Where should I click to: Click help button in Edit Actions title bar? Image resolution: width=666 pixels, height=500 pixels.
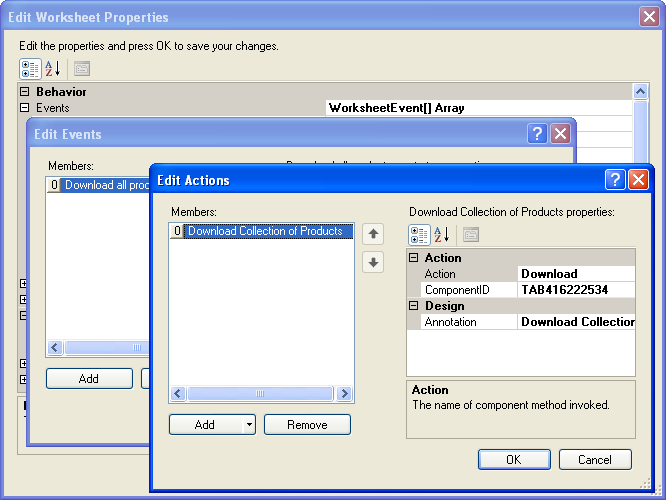tap(615, 180)
